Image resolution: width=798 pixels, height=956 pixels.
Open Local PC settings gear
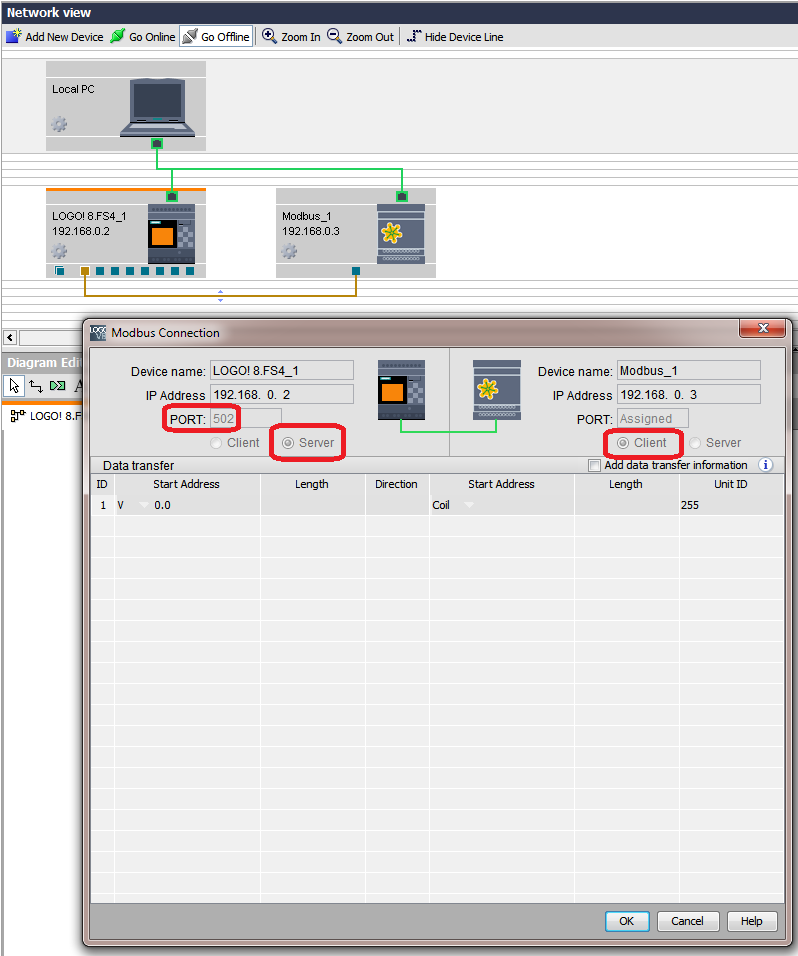[x=59, y=124]
